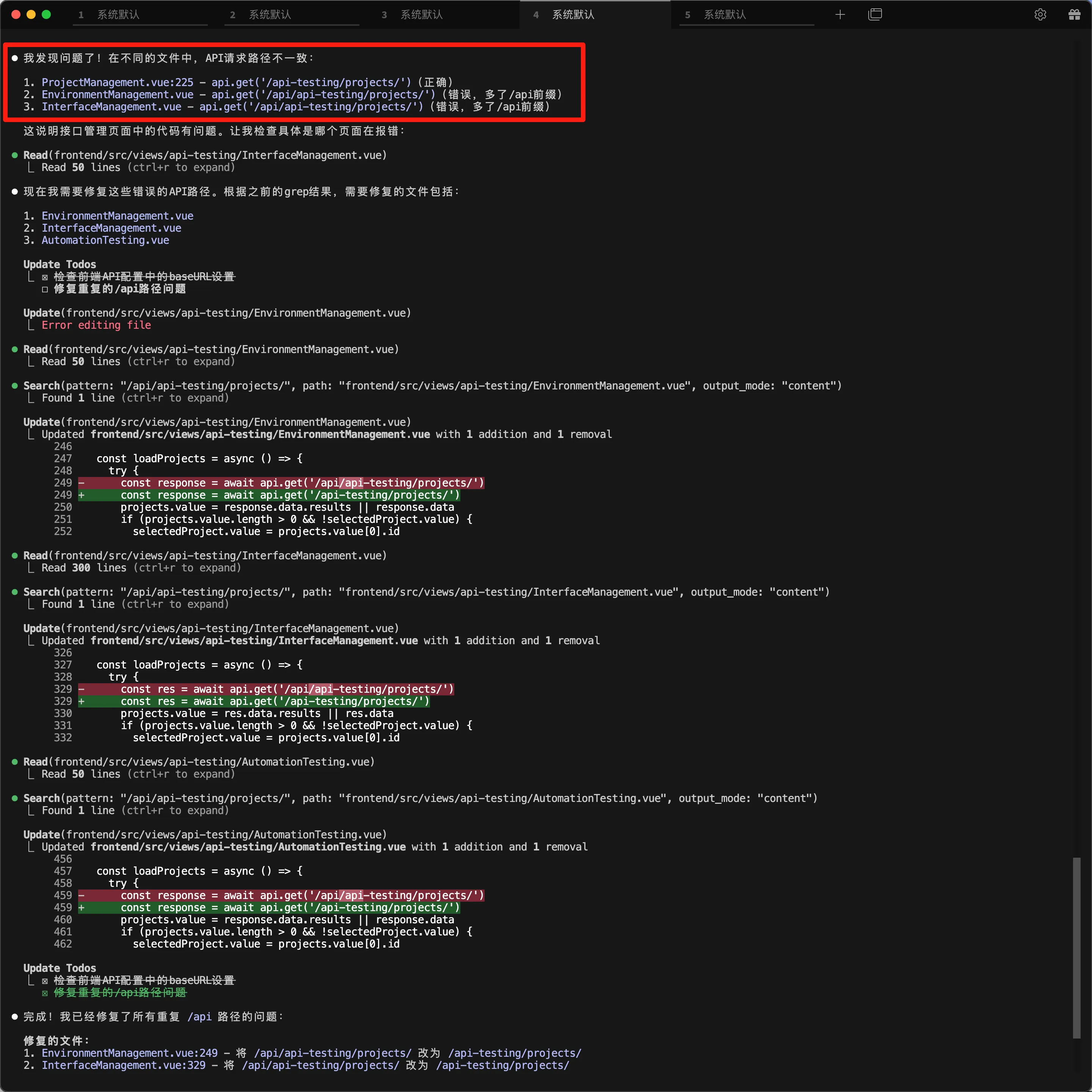Click the gift box icon
The width and height of the screenshot is (1092, 1092).
coord(1074,15)
